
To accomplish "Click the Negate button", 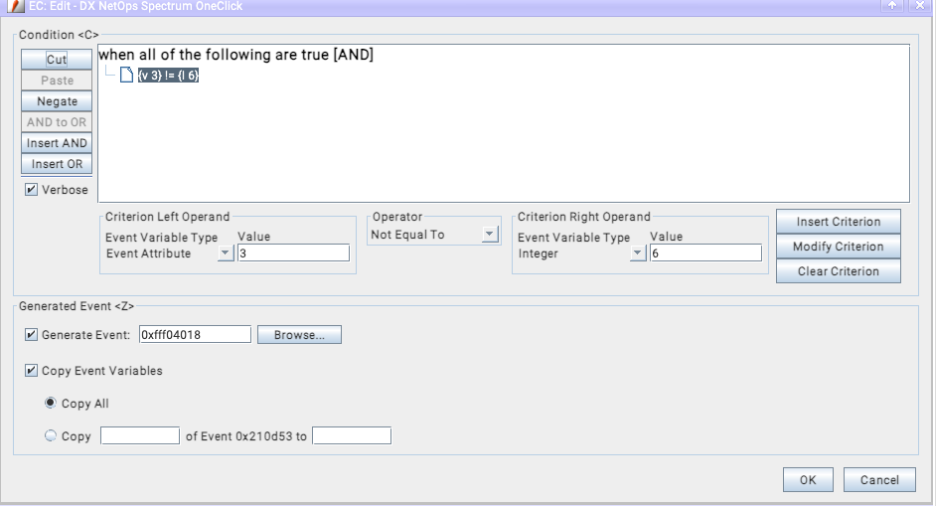I will coord(57,102).
